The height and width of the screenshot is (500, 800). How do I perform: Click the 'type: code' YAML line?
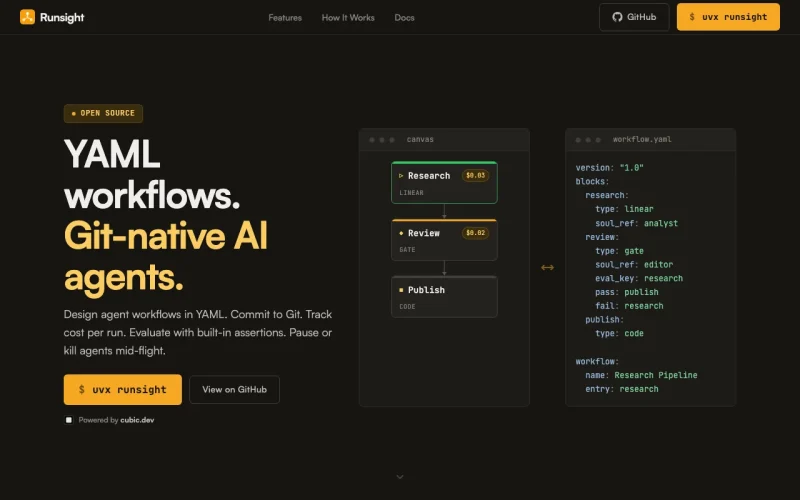pyautogui.click(x=619, y=334)
